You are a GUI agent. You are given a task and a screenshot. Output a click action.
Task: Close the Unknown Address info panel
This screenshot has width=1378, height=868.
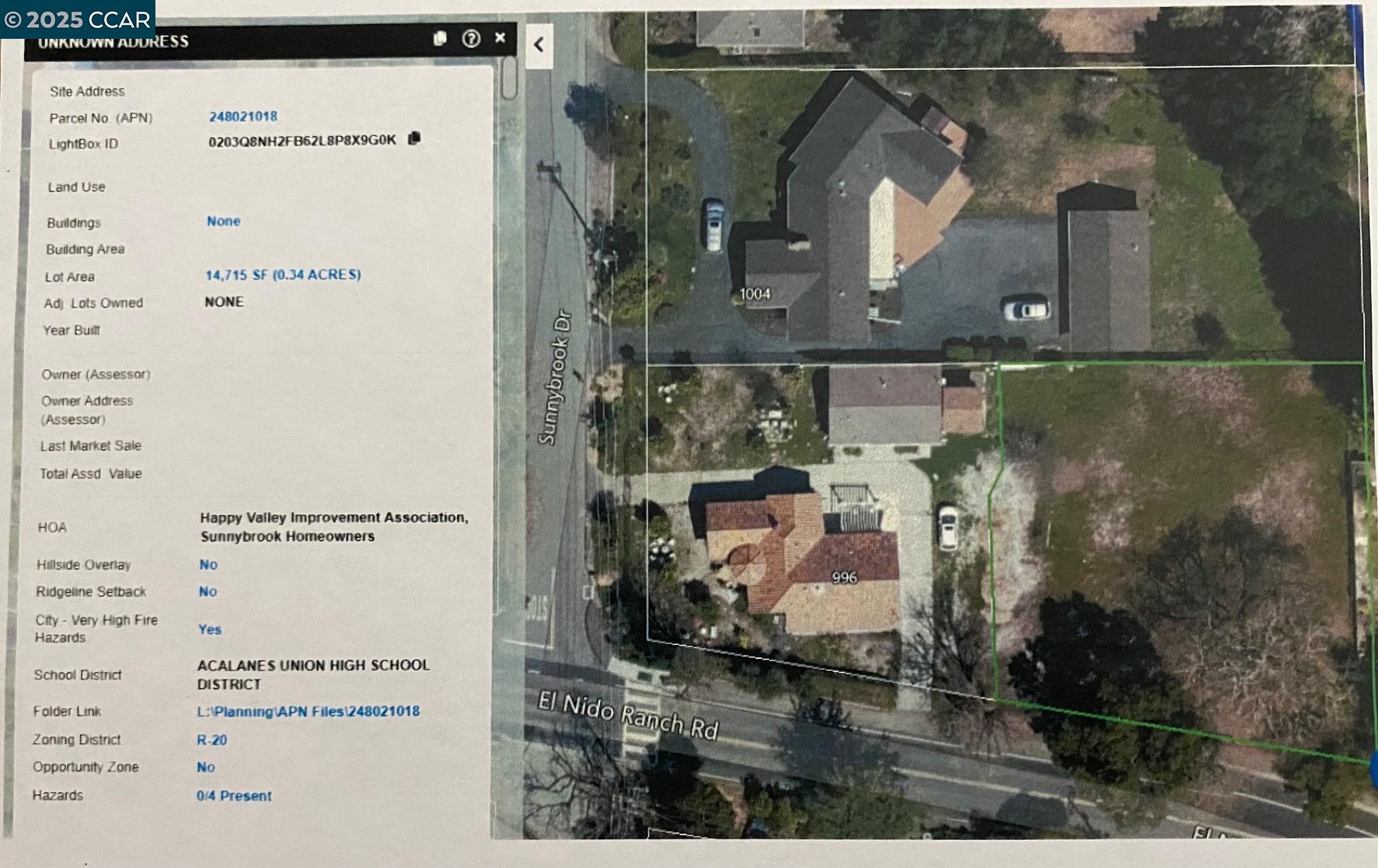click(x=500, y=37)
